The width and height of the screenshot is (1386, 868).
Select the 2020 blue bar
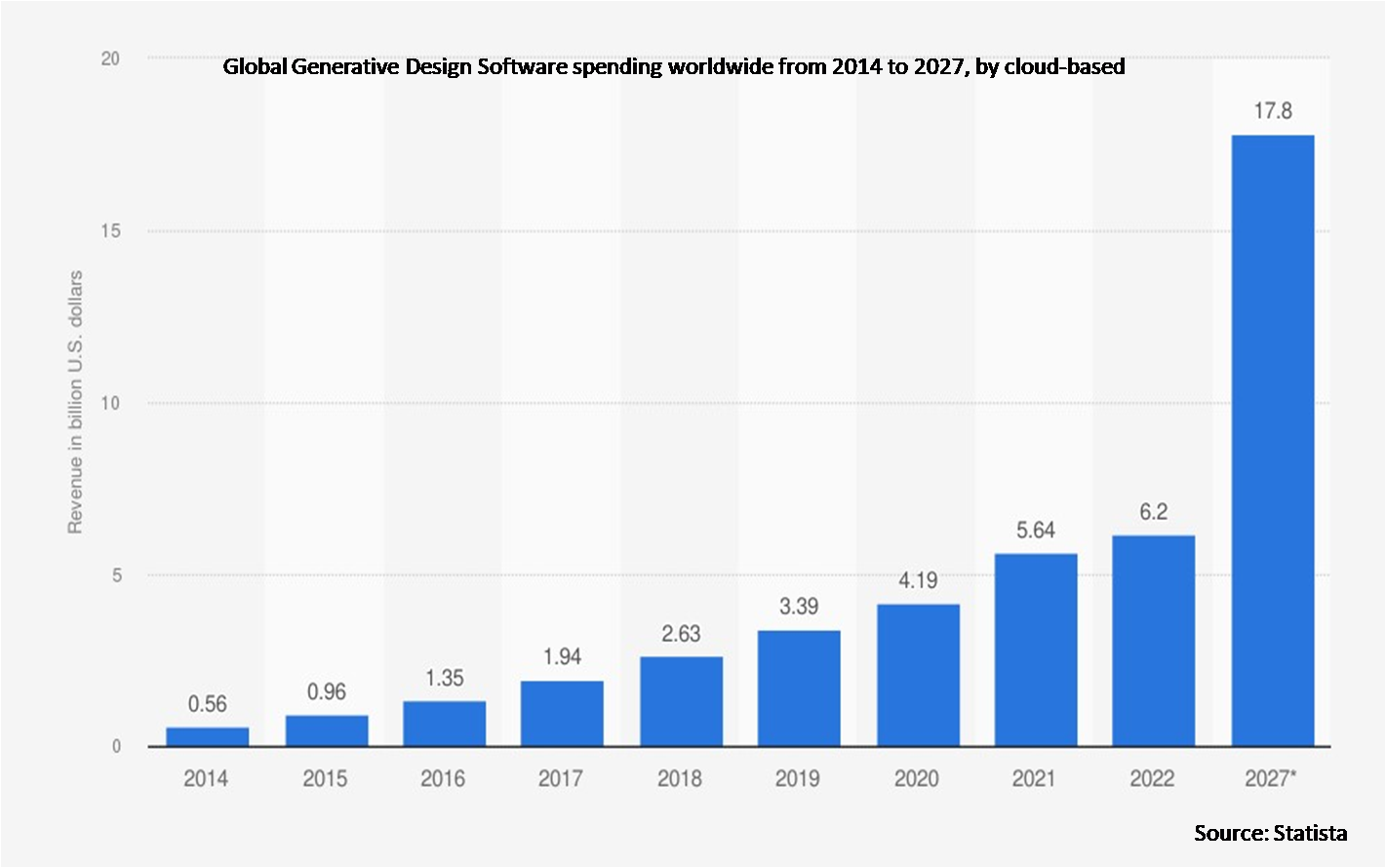917,675
